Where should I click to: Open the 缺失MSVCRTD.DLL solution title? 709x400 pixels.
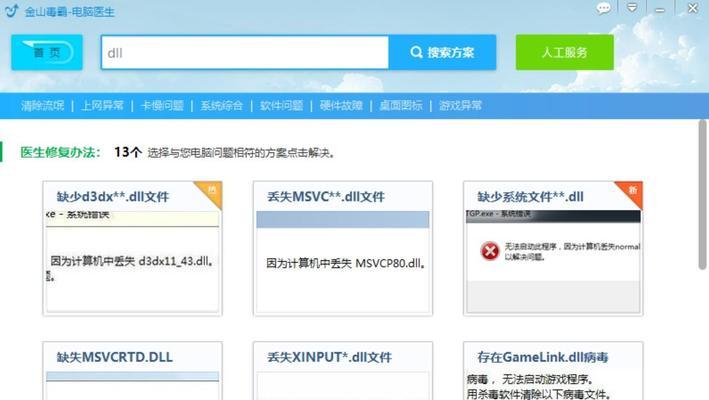point(114,357)
